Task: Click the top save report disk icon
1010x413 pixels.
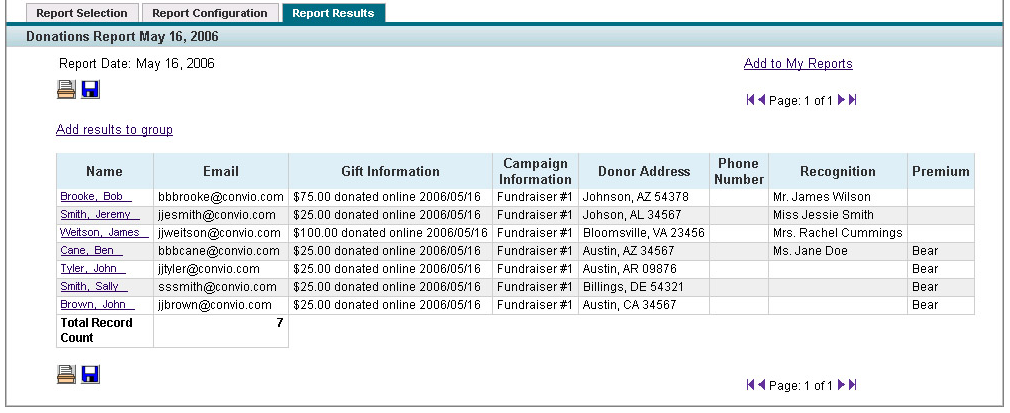Action: (x=90, y=90)
